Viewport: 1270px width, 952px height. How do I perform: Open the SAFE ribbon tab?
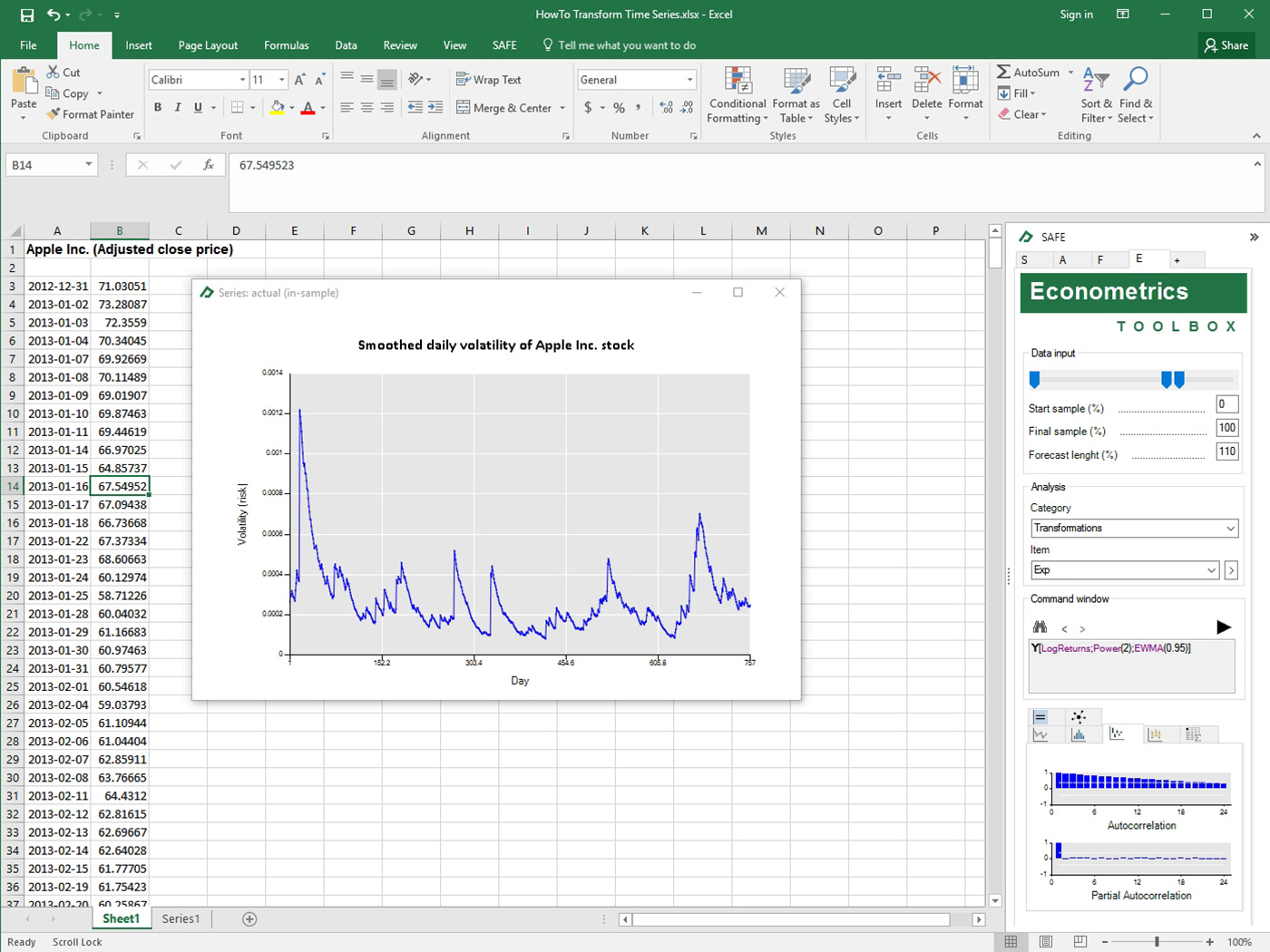504,45
